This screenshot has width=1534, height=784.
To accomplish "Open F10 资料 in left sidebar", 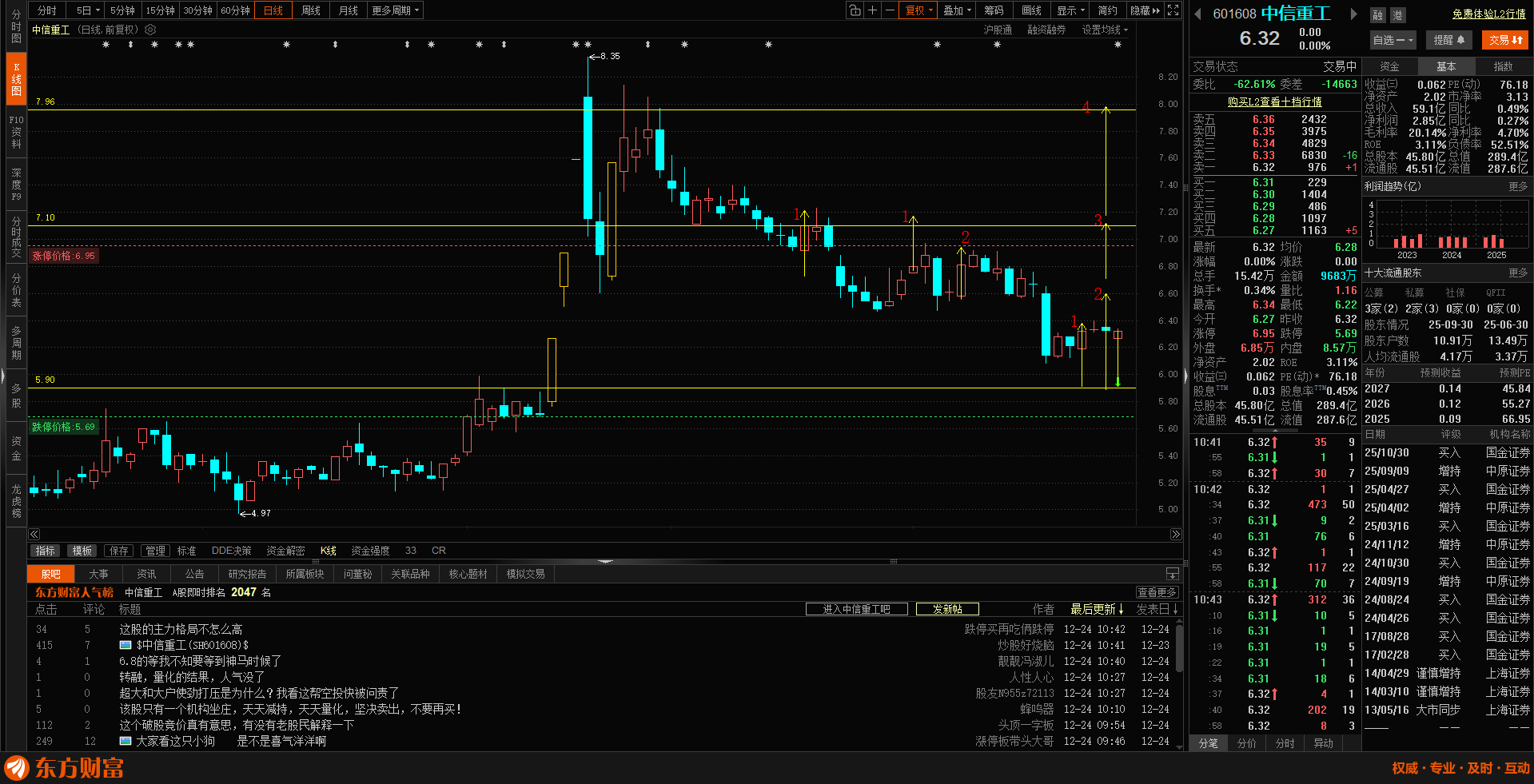I will pos(16,132).
